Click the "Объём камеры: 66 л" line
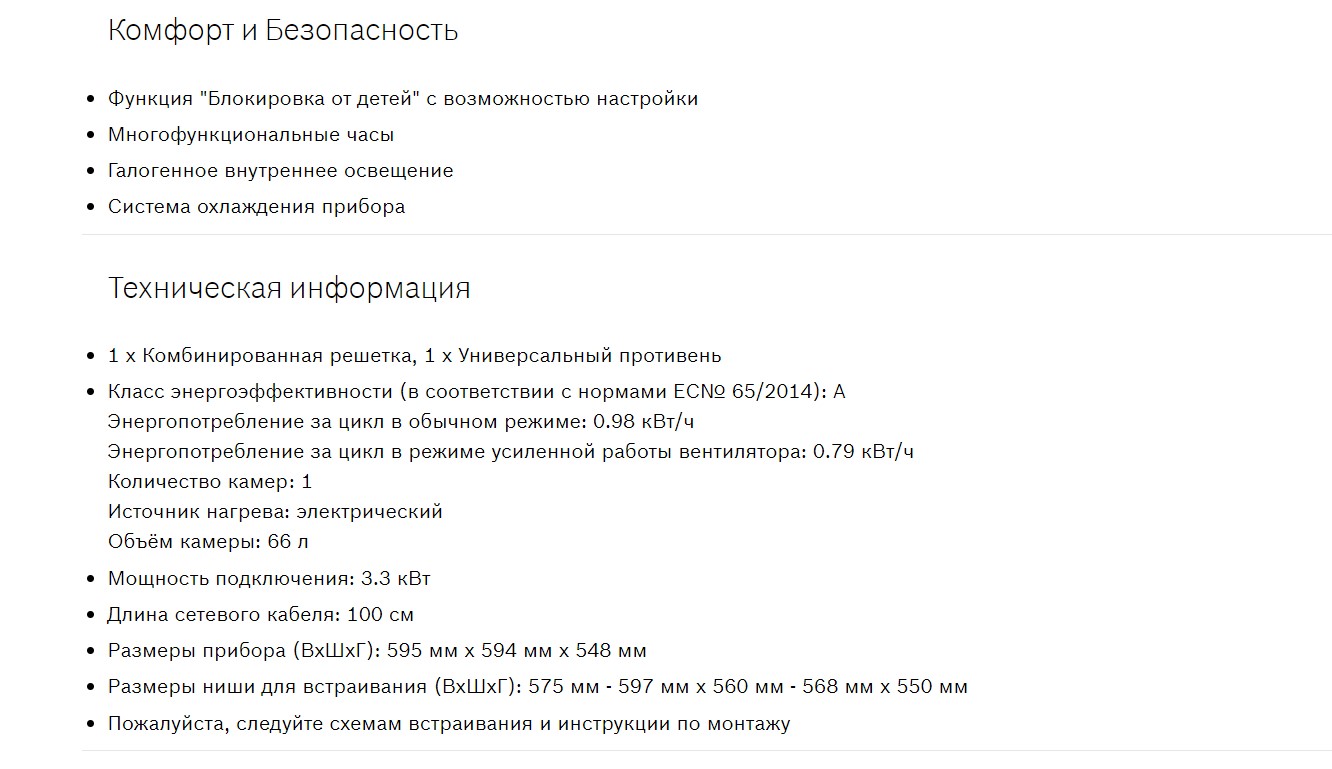Viewport: 1332px width, 769px height. point(208,542)
